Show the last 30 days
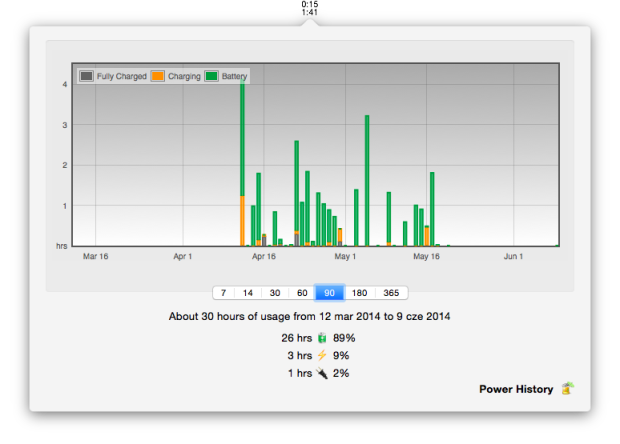The width and height of the screenshot is (620, 444). 274,293
